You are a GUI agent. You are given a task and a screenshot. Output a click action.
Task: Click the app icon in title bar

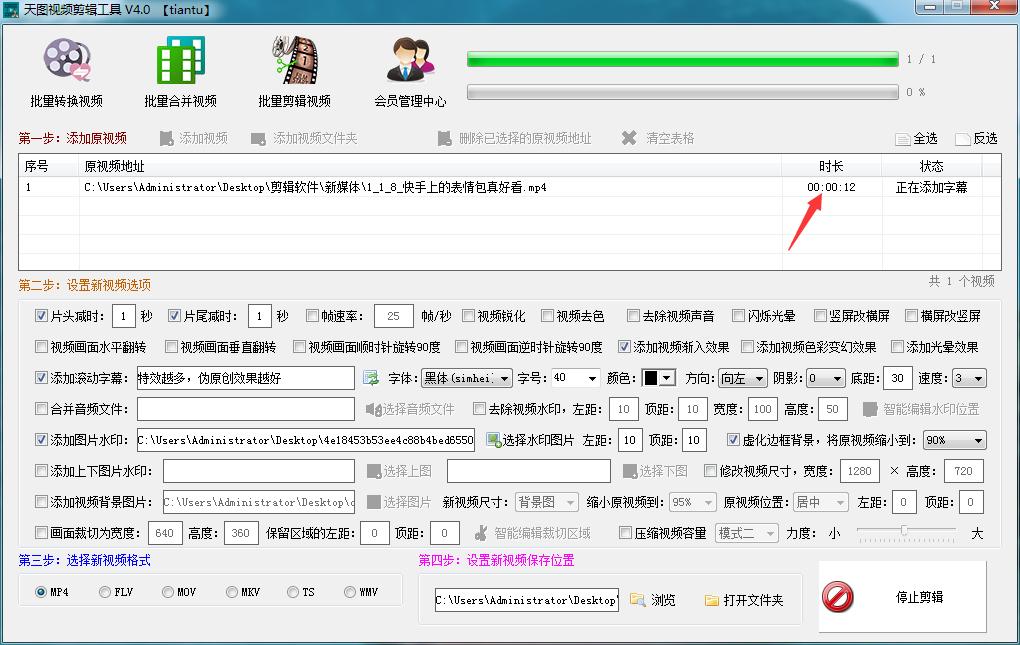pos(11,10)
